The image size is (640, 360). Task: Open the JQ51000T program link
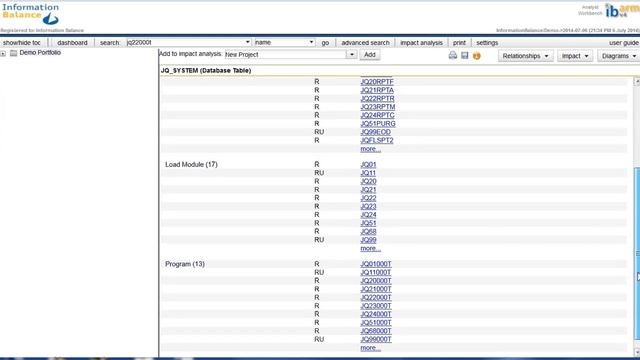[376, 322]
